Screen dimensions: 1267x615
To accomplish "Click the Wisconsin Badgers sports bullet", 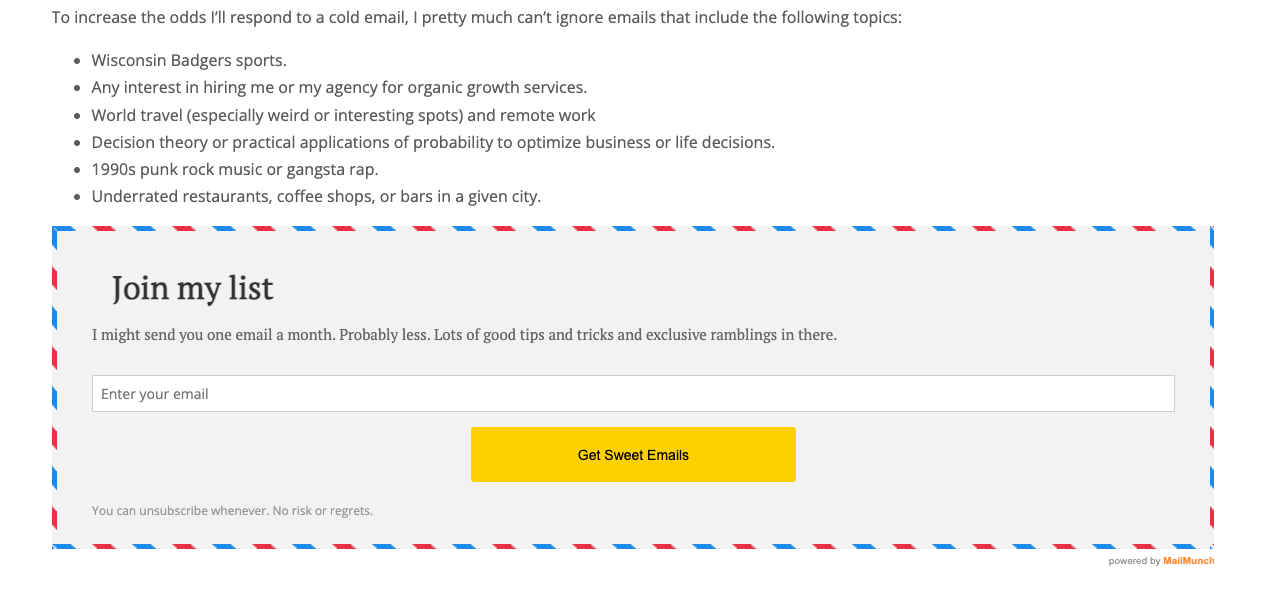I will [189, 61].
